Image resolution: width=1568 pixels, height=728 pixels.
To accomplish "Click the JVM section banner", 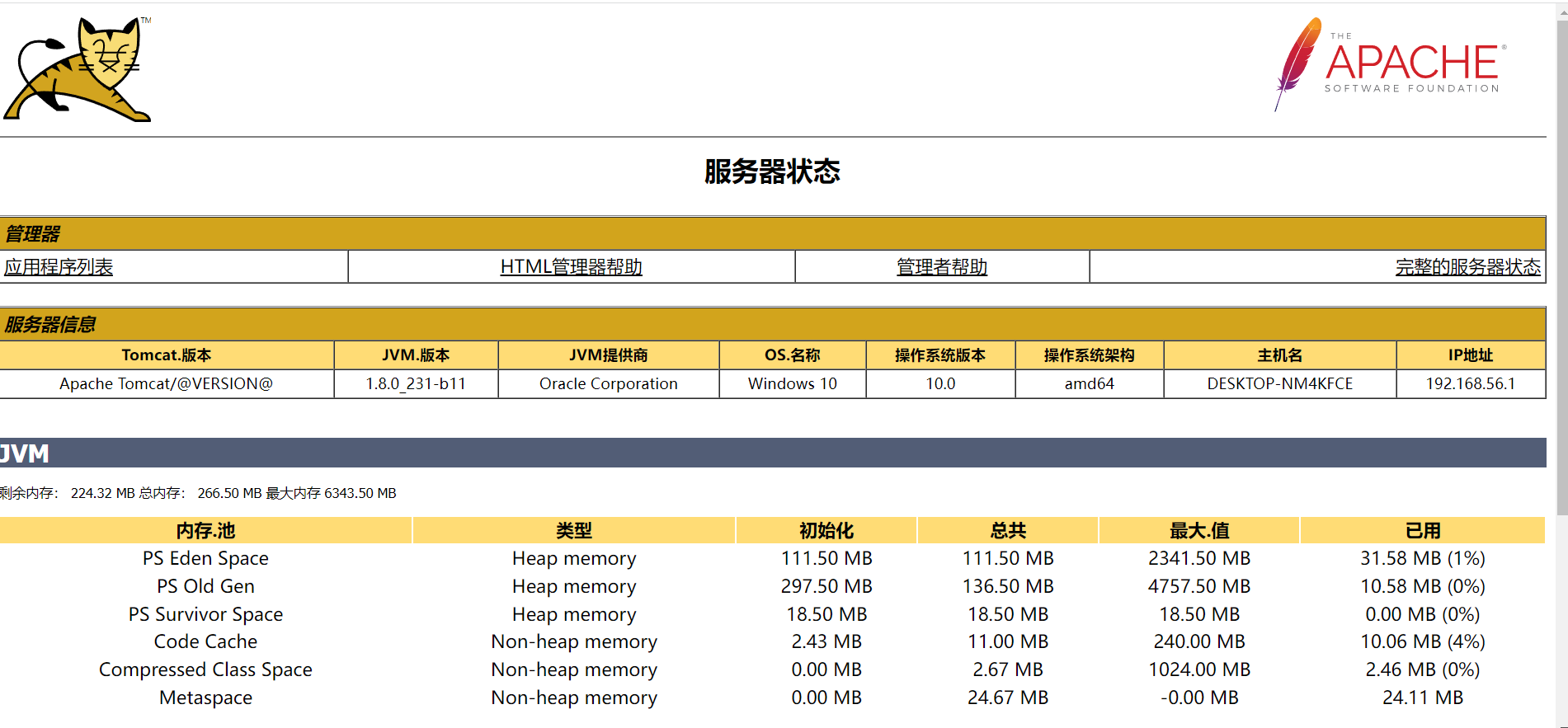I will (x=773, y=453).
